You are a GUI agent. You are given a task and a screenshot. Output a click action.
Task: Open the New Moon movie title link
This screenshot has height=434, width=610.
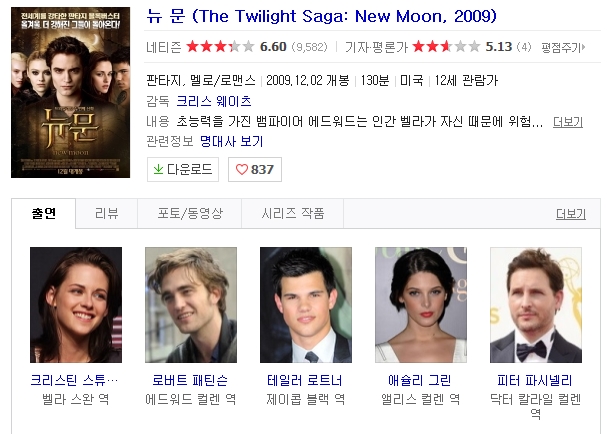321,16
